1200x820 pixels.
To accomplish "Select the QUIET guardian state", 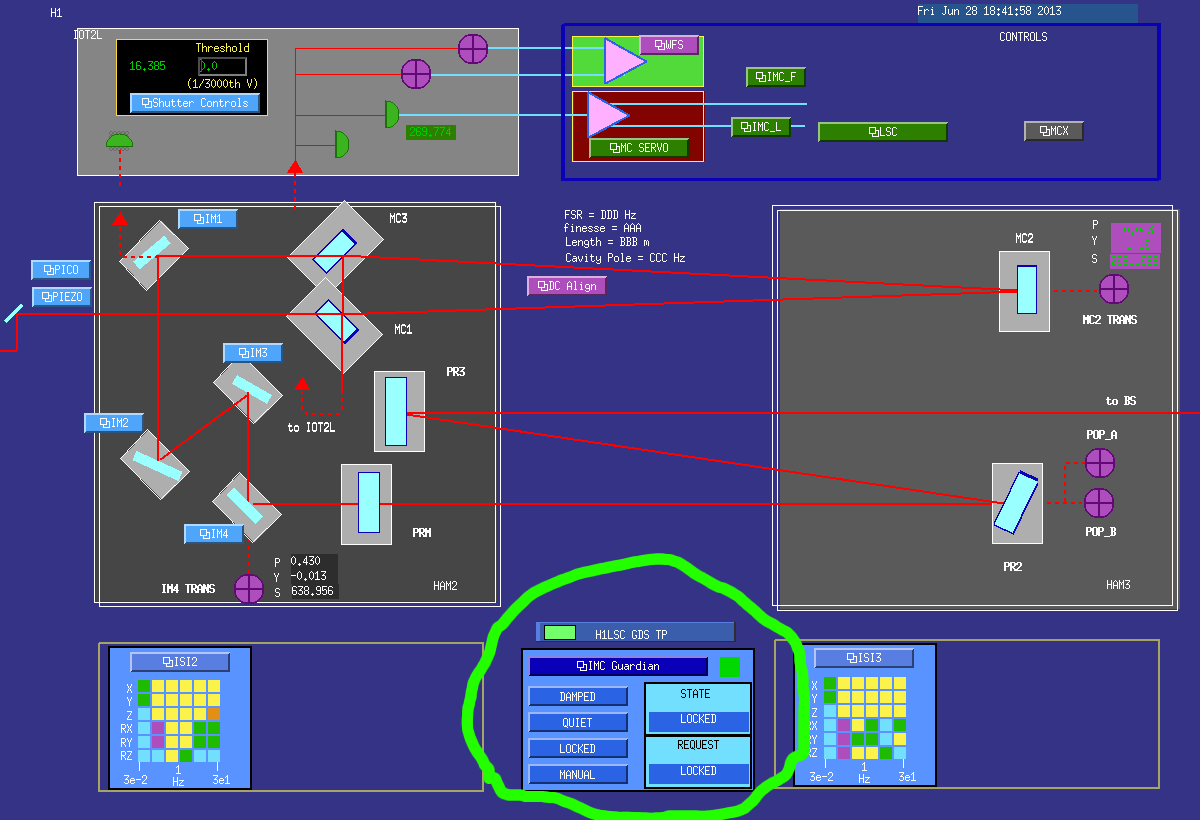I will click(x=578, y=722).
